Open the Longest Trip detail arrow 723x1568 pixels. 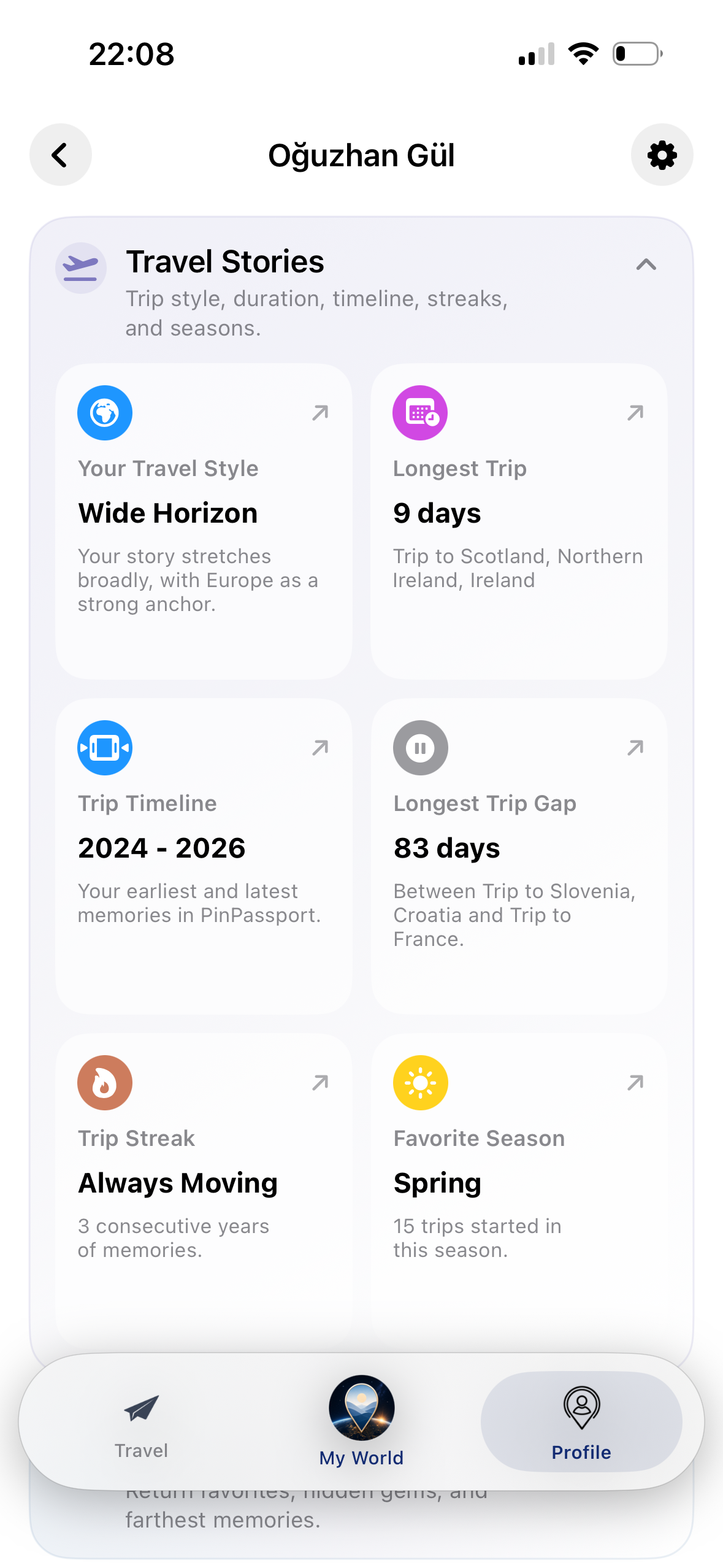tap(635, 413)
